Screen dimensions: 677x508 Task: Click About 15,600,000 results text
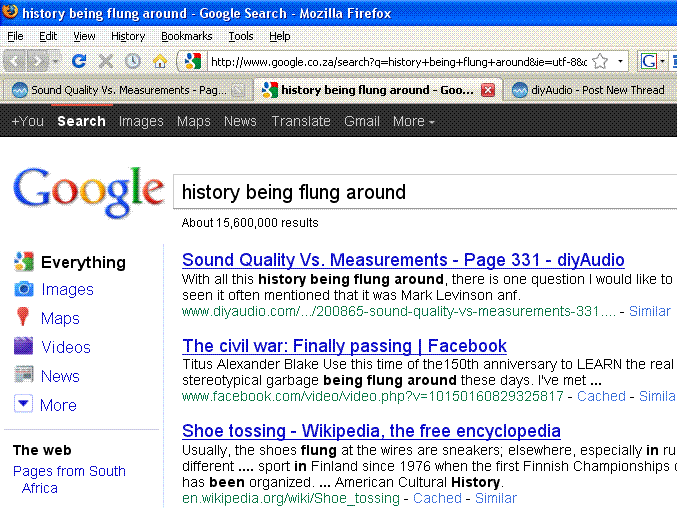[x=250, y=223]
